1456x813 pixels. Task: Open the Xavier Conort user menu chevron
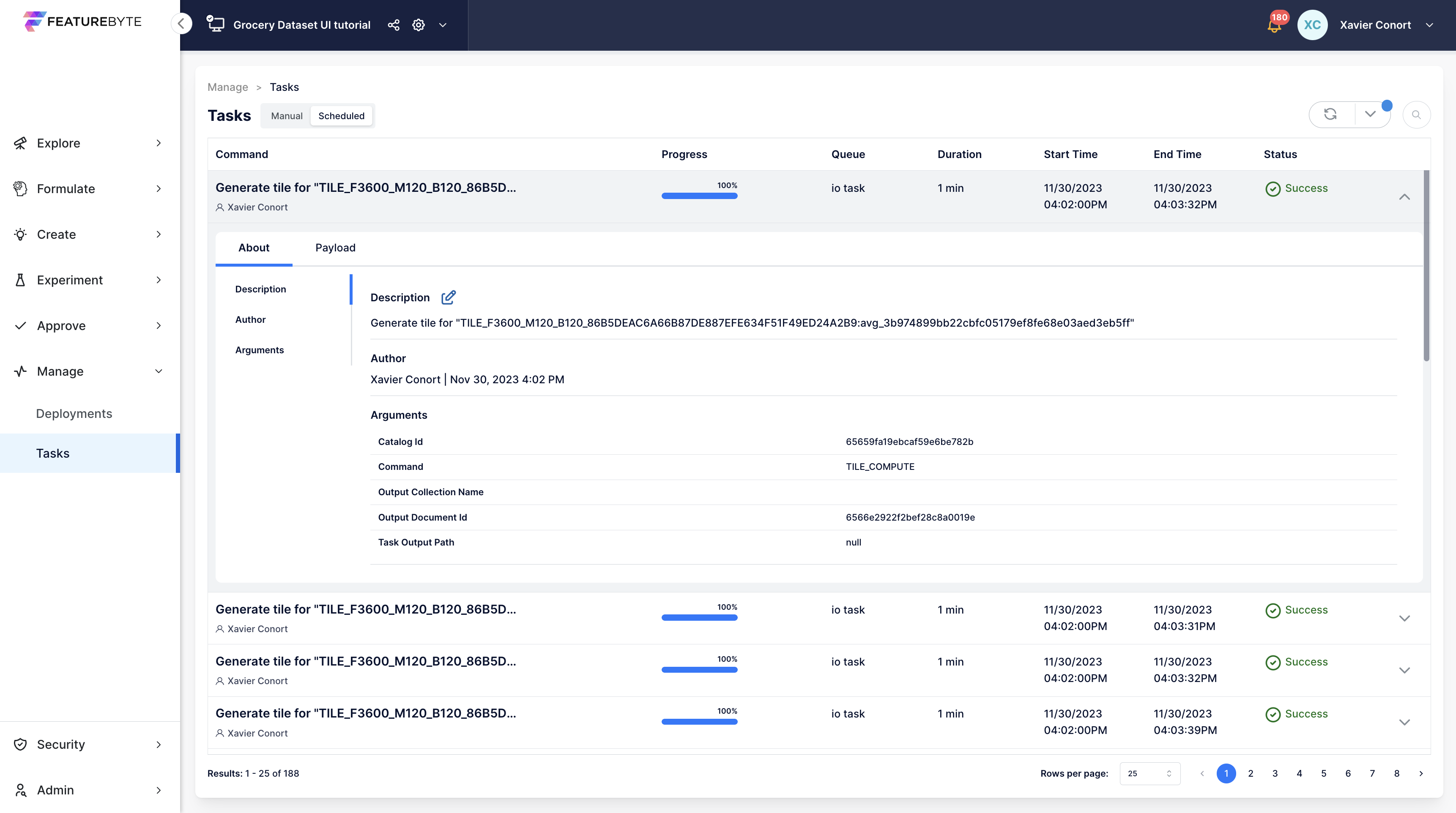[x=1429, y=25]
